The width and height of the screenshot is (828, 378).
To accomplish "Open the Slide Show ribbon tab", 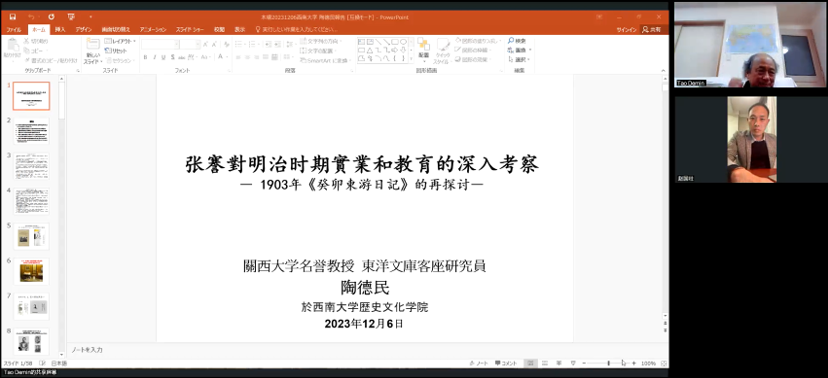I will tap(190, 30).
